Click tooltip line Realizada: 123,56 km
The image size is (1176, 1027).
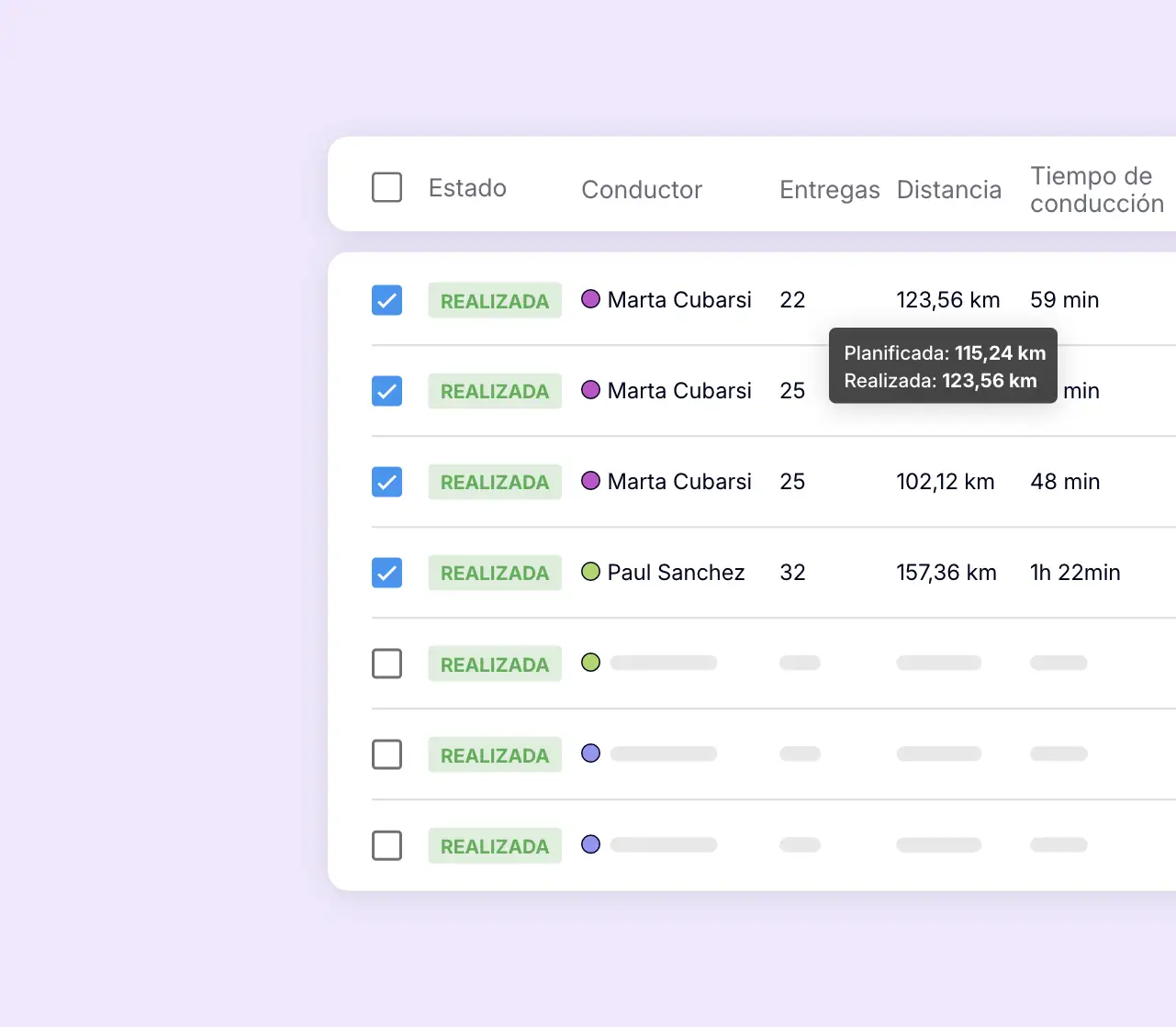(940, 380)
